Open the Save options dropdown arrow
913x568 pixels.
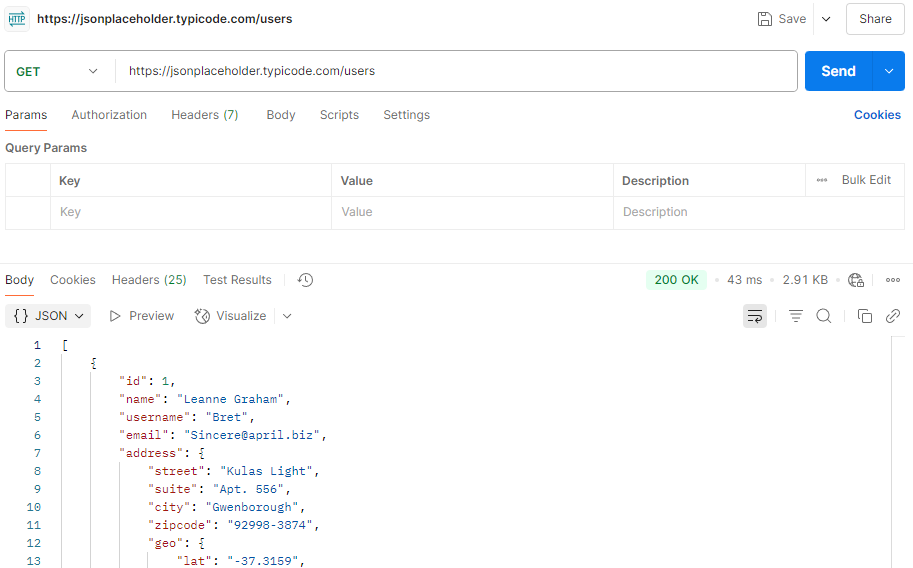point(826,19)
